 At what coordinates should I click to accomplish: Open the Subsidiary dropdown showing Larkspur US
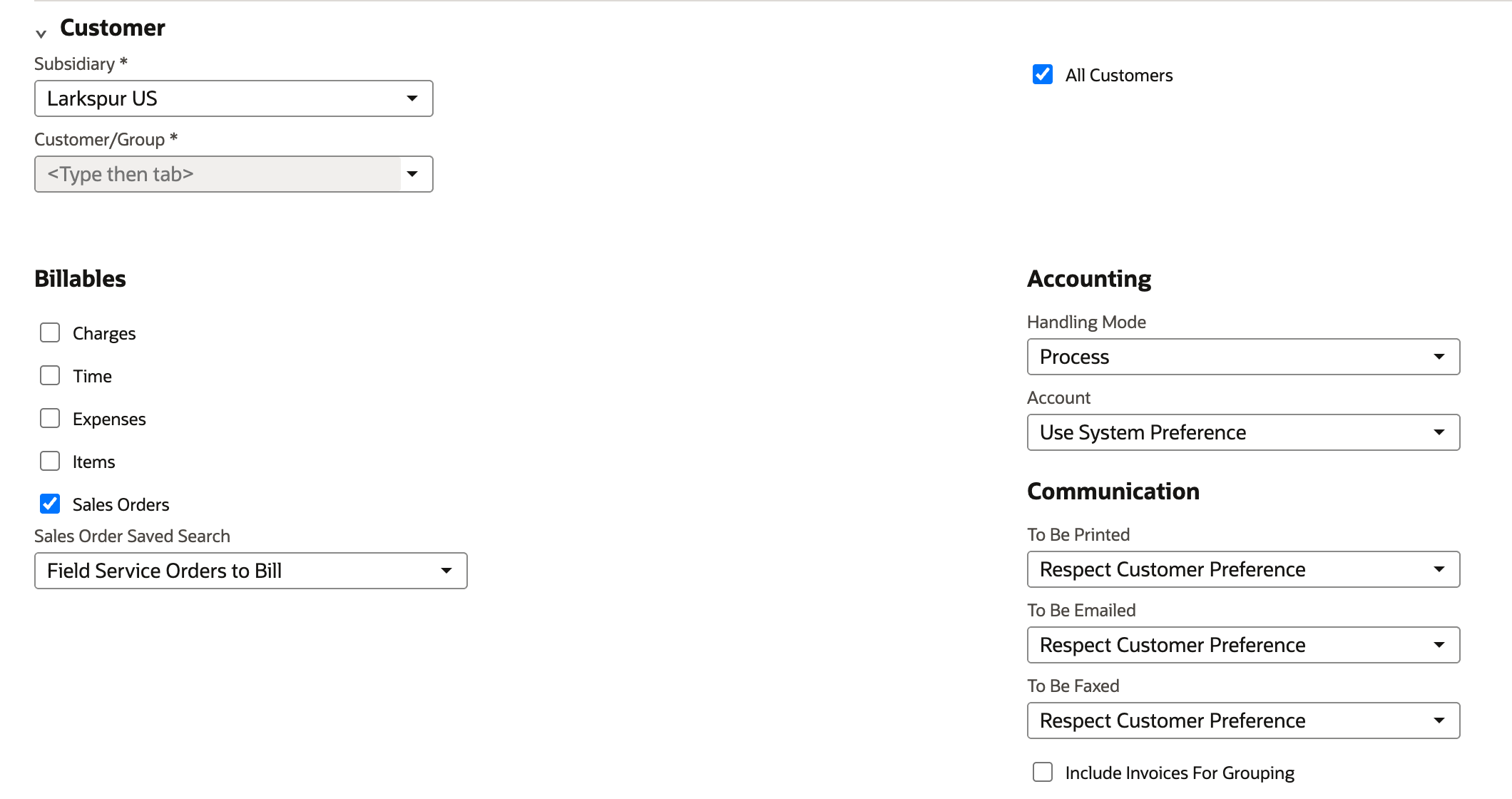click(234, 98)
